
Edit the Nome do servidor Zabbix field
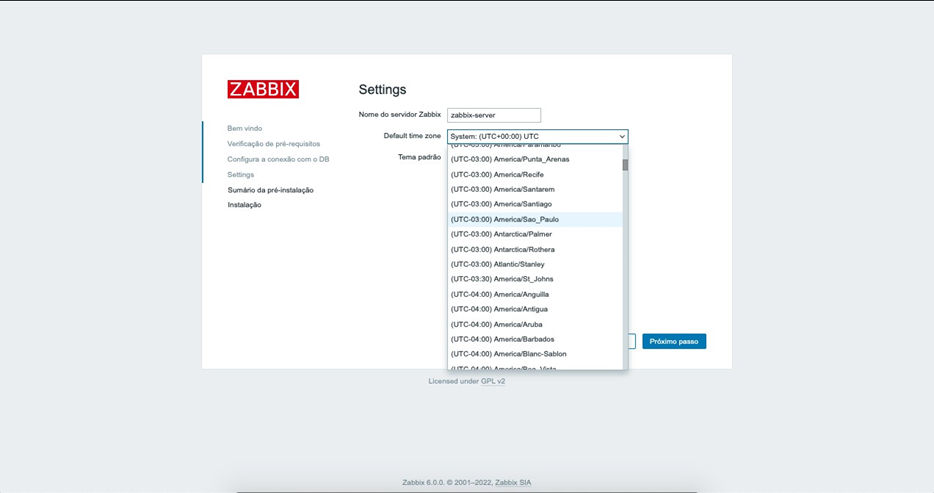tap(494, 115)
